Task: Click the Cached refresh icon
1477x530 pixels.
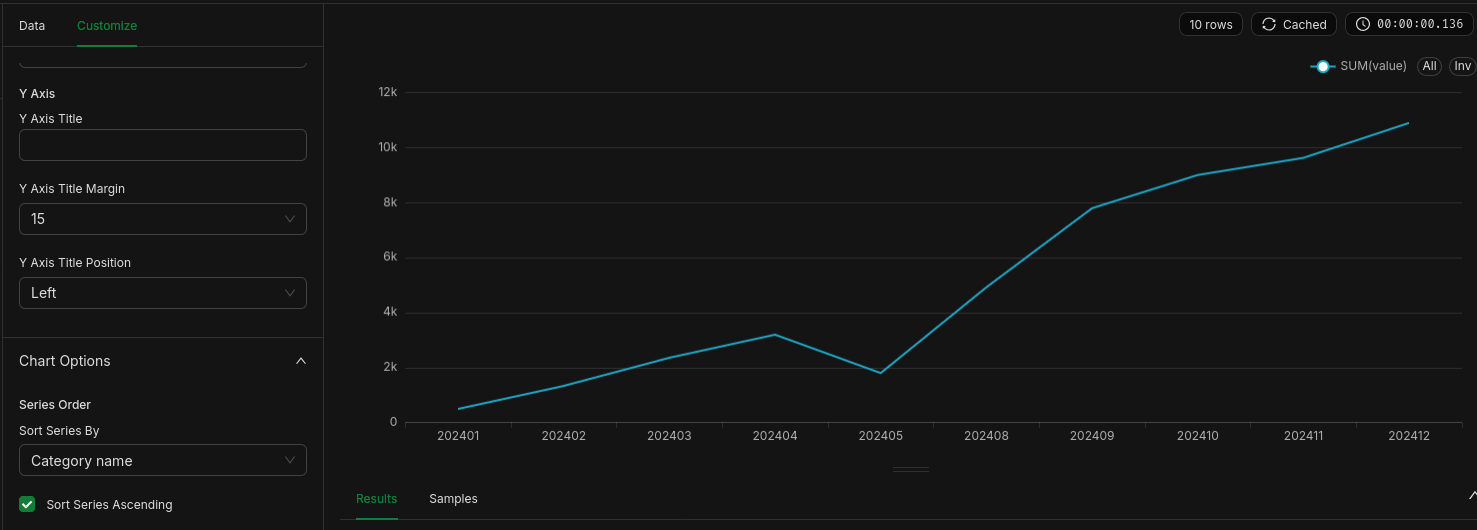Action: pos(1269,24)
